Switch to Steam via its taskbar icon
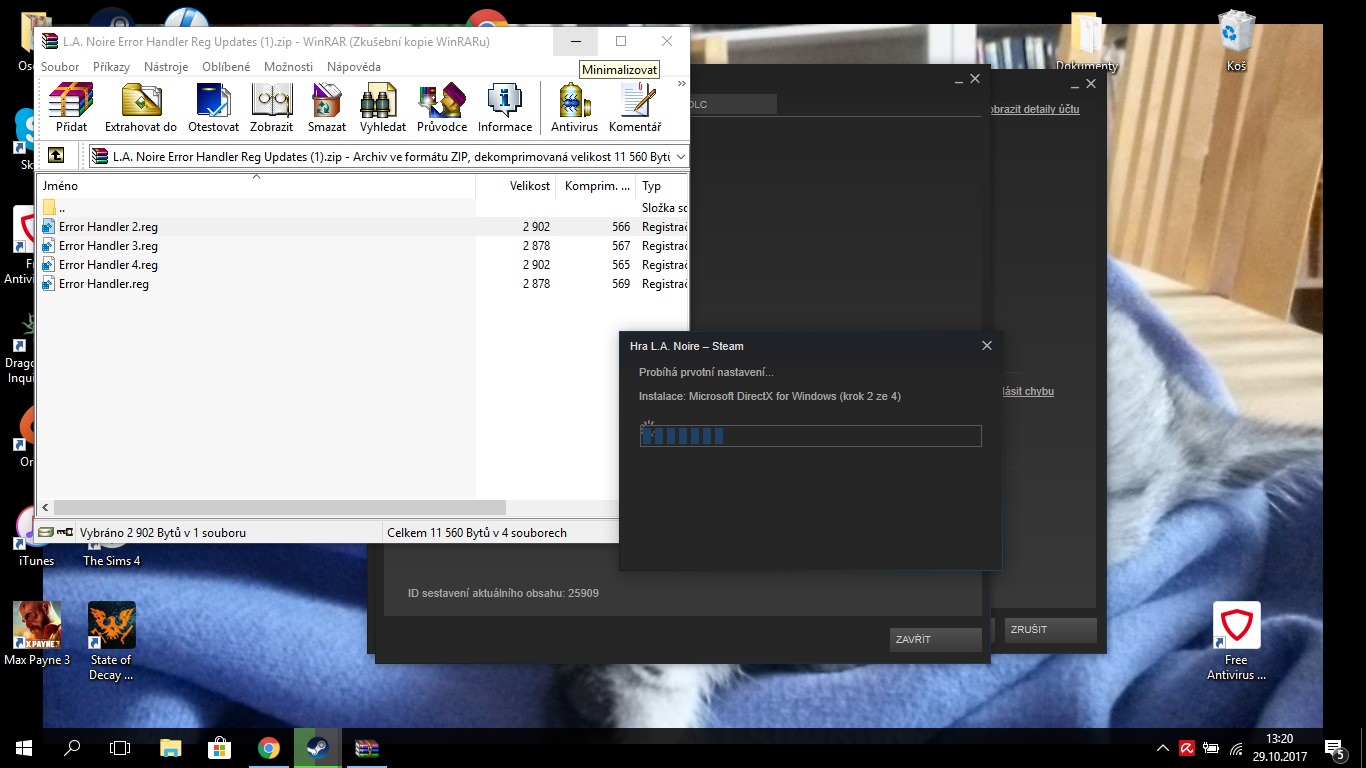The height and width of the screenshot is (768, 1366). click(318, 747)
